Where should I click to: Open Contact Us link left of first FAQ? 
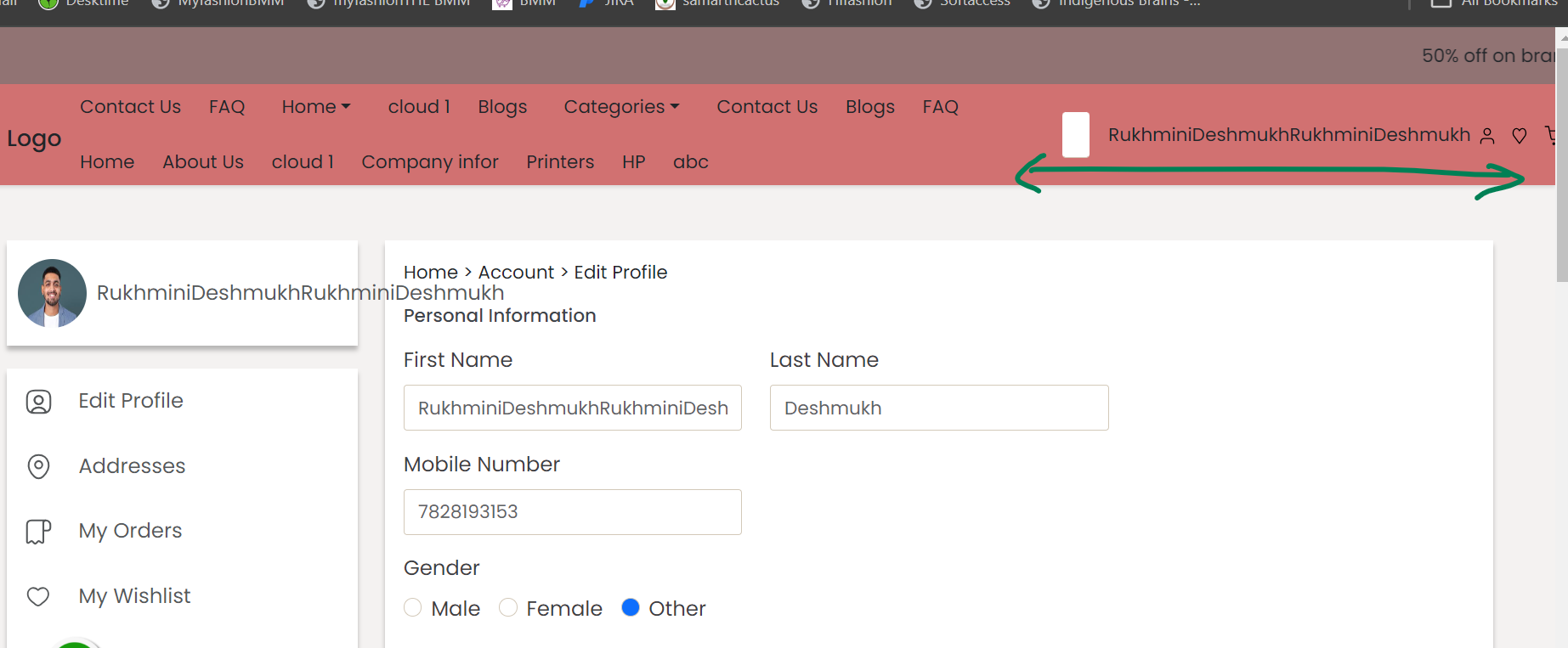click(x=131, y=107)
